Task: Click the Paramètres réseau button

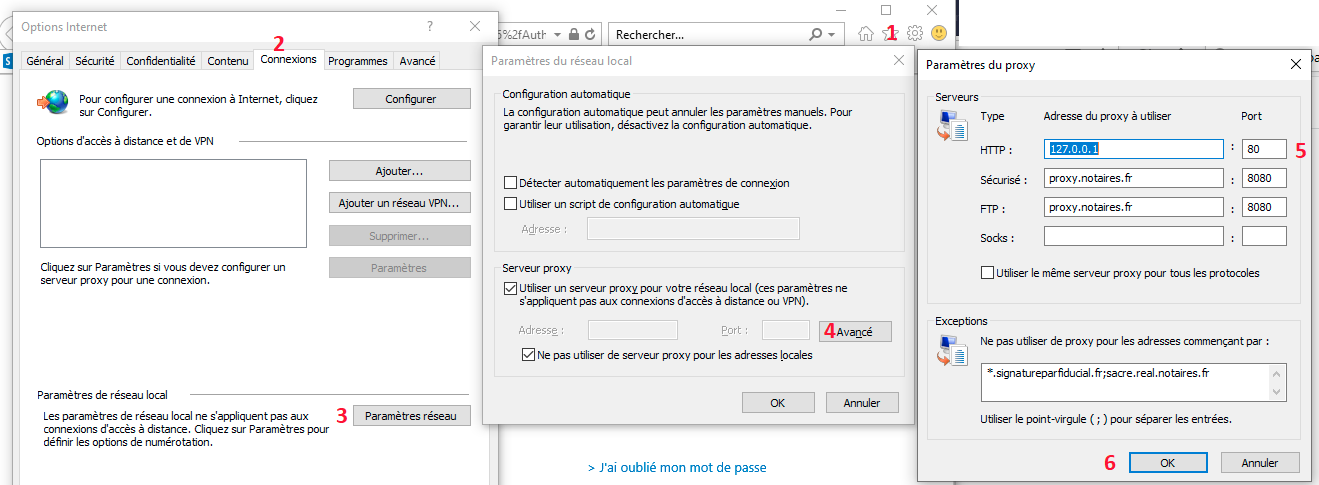Action: click(x=411, y=416)
